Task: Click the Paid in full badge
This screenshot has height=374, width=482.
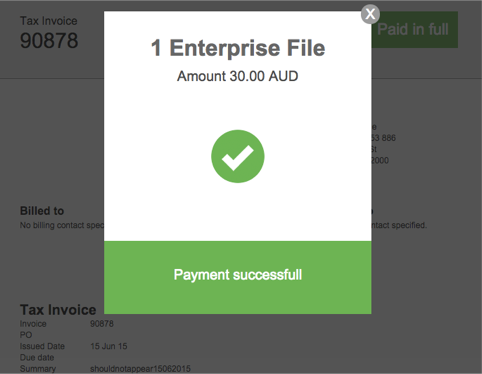Action: pyautogui.click(x=414, y=29)
